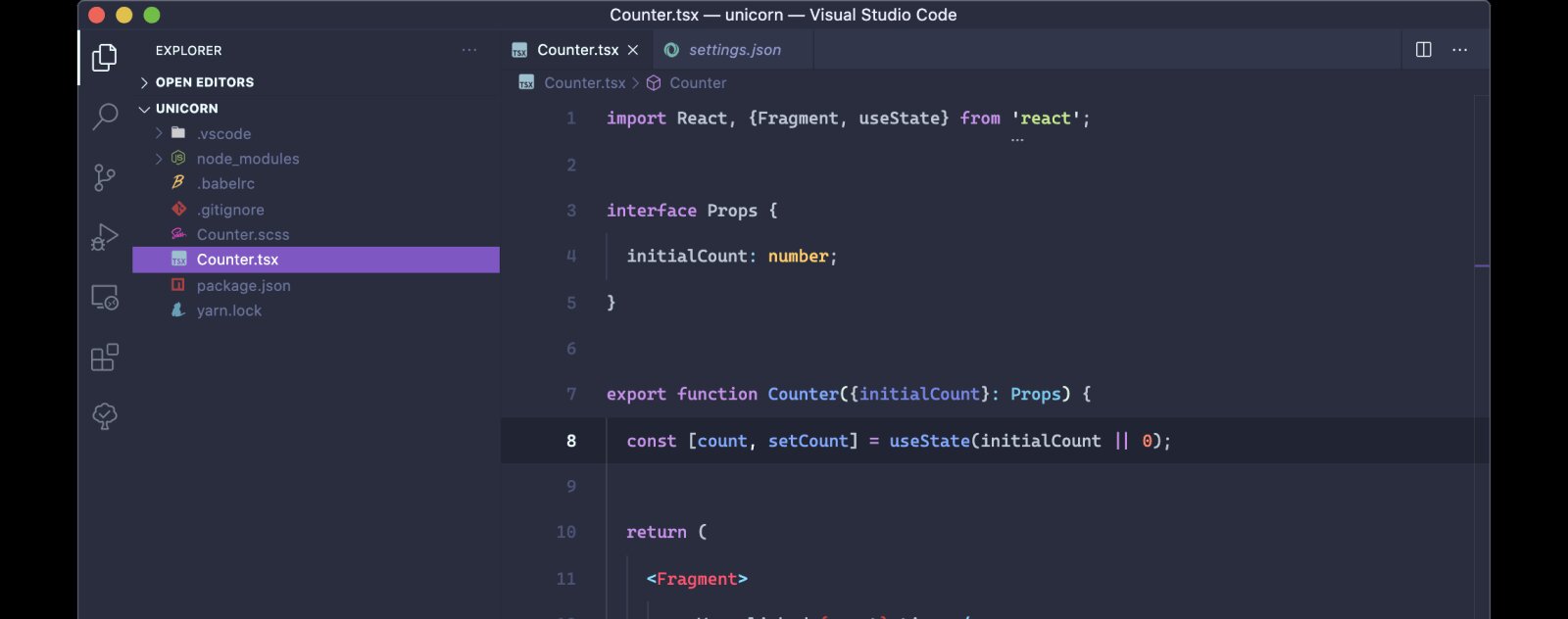1568x619 pixels.
Task: Open the Explorer view in the activity bar
Action: click(104, 58)
